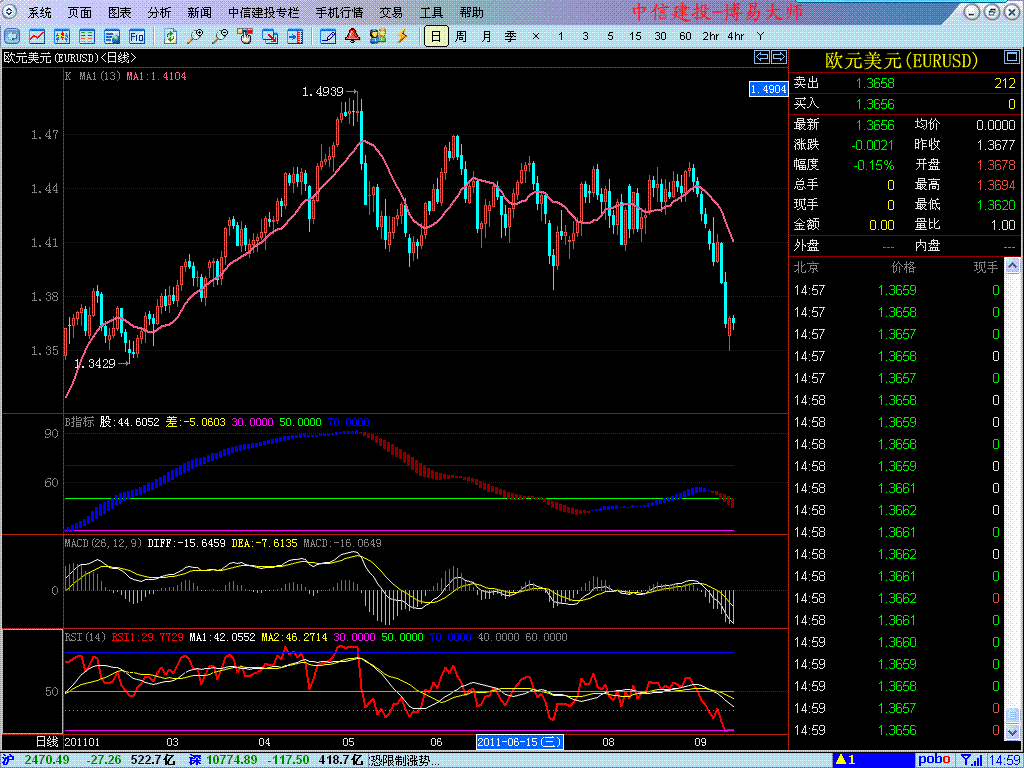Image resolution: width=1024 pixels, height=768 pixels.
Task: Open the 工具 menu
Action: (431, 12)
